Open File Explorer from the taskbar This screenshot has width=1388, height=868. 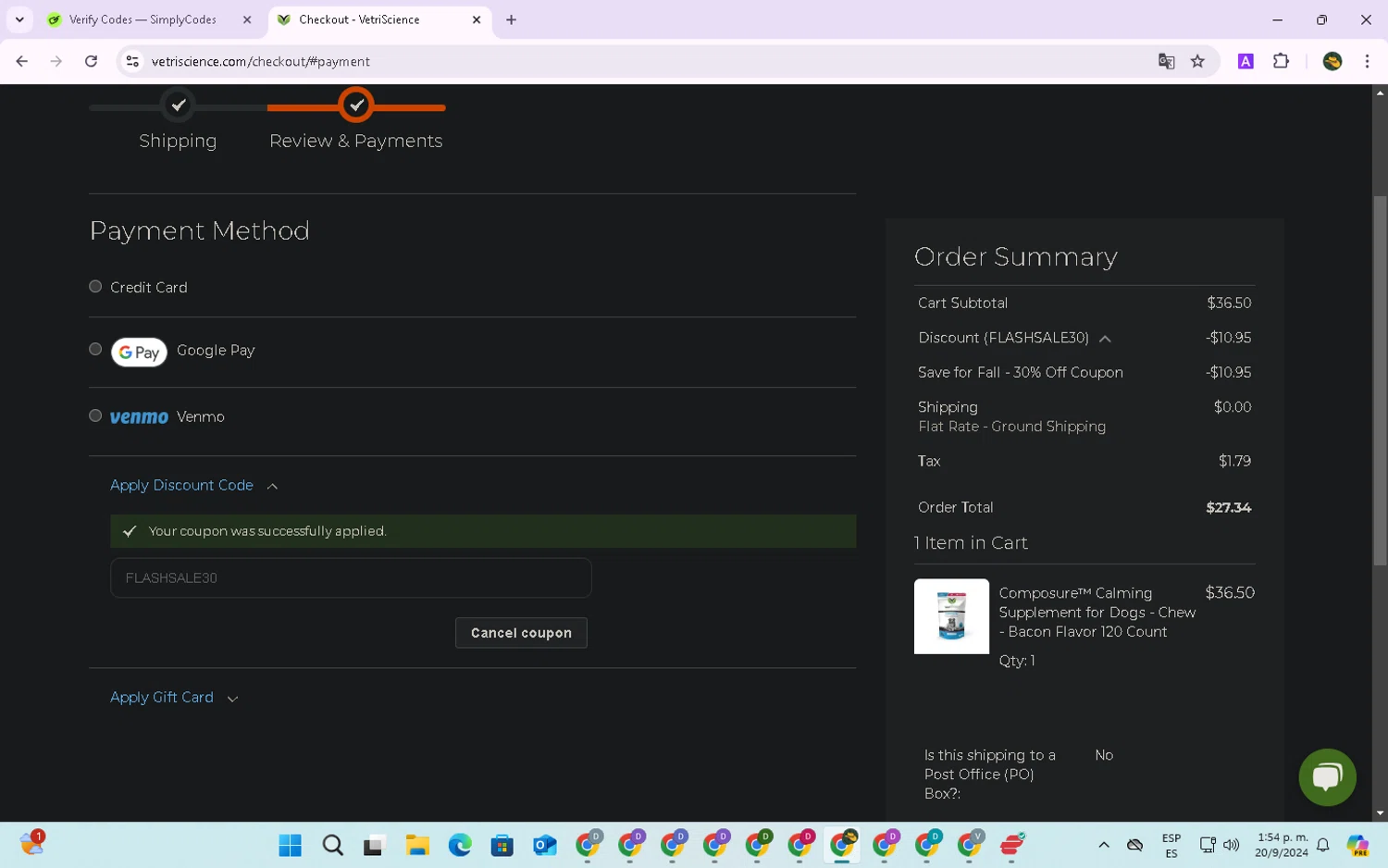click(417, 845)
